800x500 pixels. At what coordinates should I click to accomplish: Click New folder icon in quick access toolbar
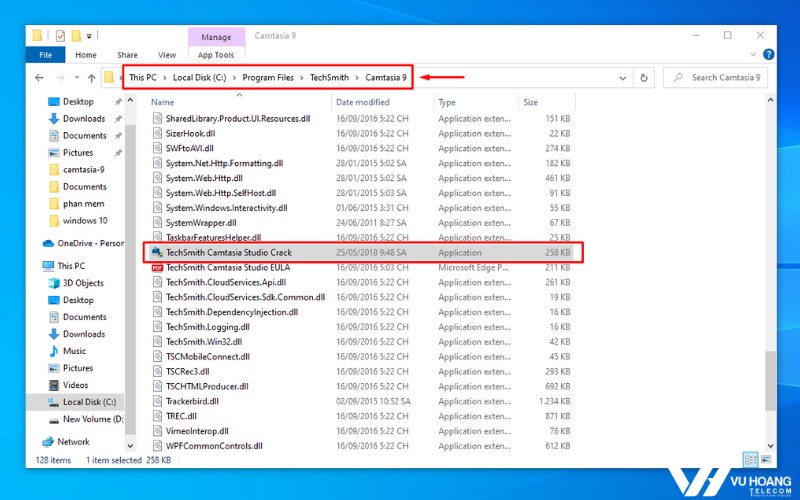pos(76,36)
